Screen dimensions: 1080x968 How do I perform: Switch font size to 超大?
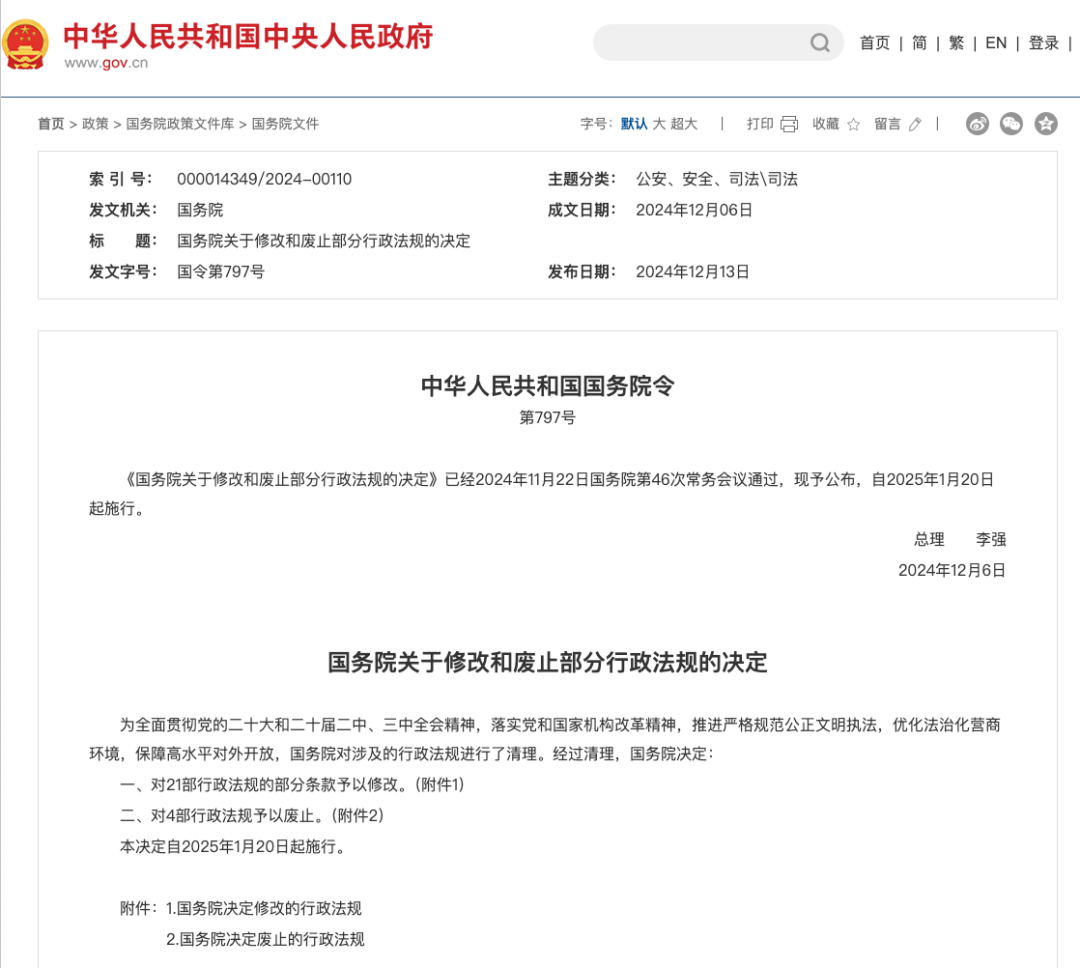(684, 124)
